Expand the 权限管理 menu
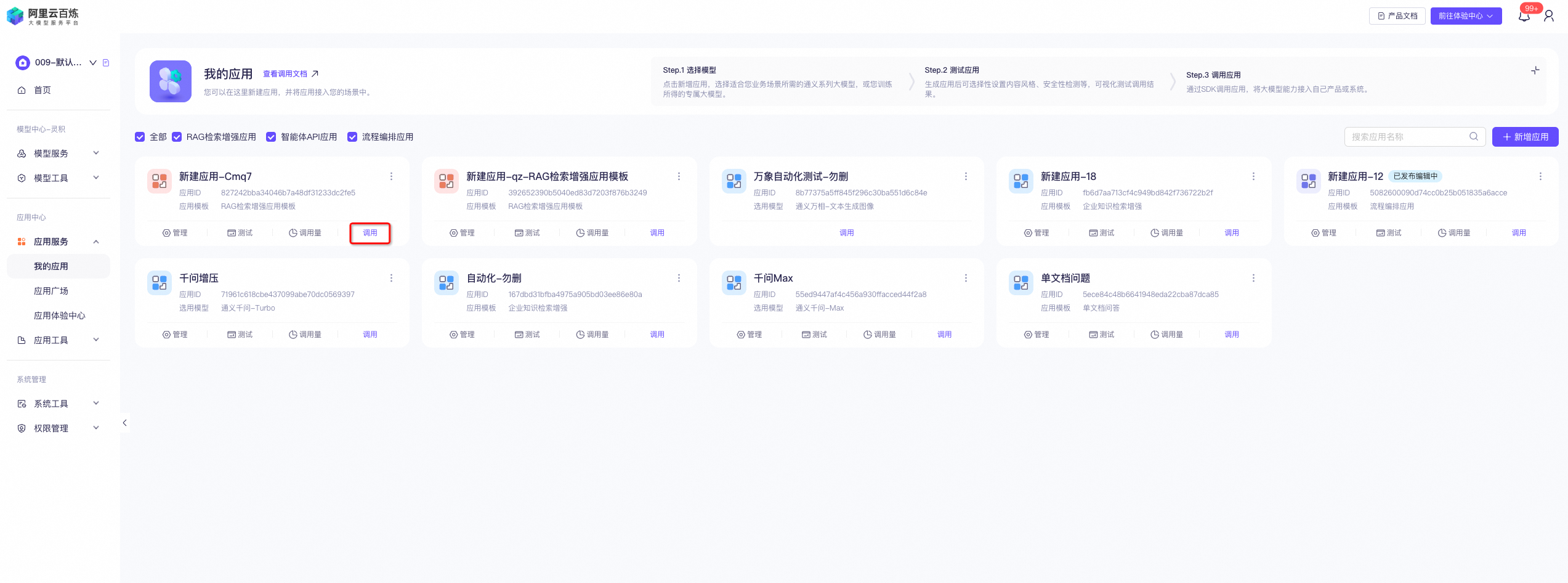This screenshot has height=583, width=1568. pos(59,428)
